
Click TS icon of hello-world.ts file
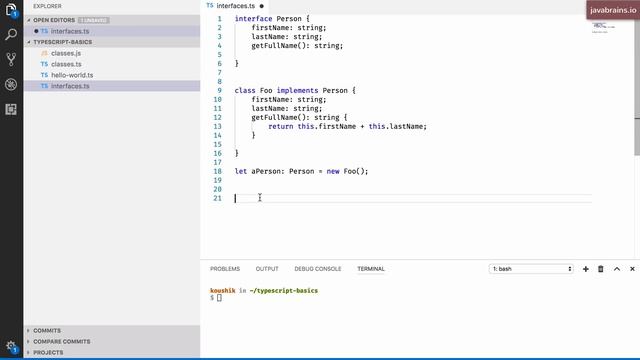pyautogui.click(x=44, y=75)
